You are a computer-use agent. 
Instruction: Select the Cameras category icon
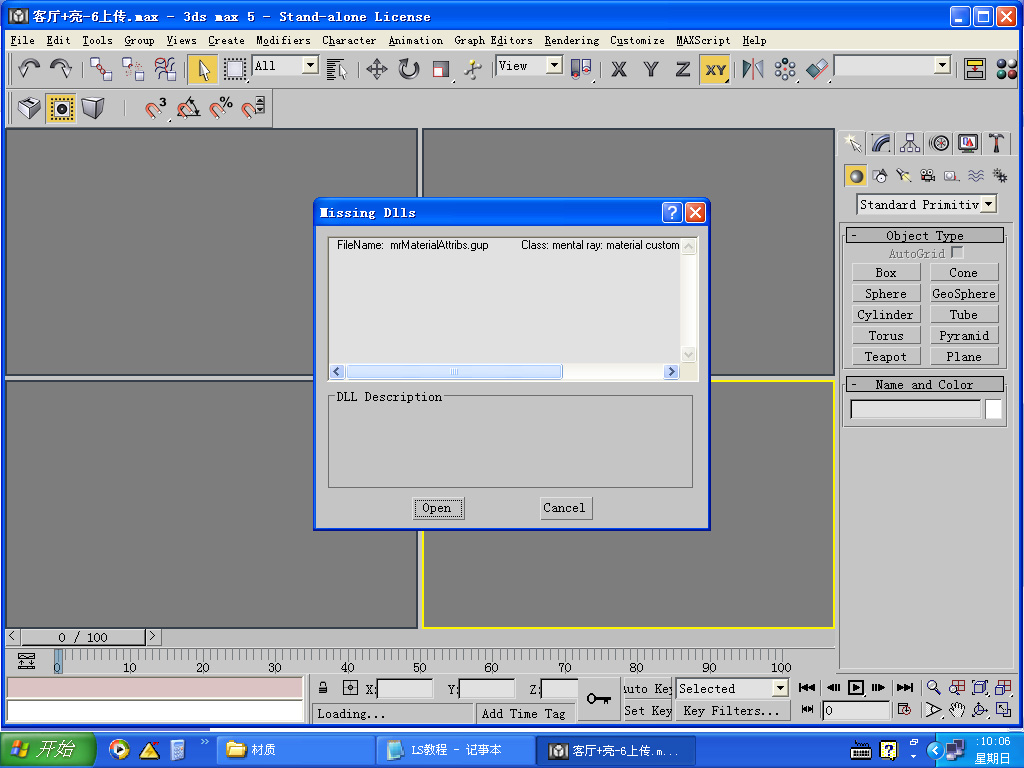click(x=927, y=176)
